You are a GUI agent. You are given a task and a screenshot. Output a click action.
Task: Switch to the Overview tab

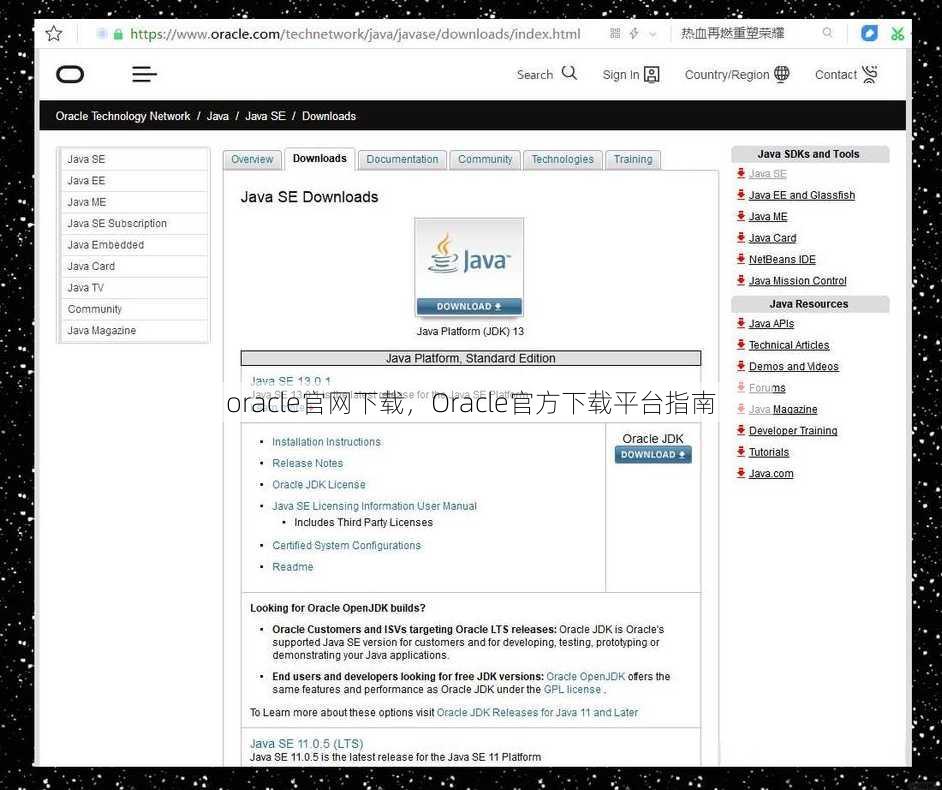[252, 159]
